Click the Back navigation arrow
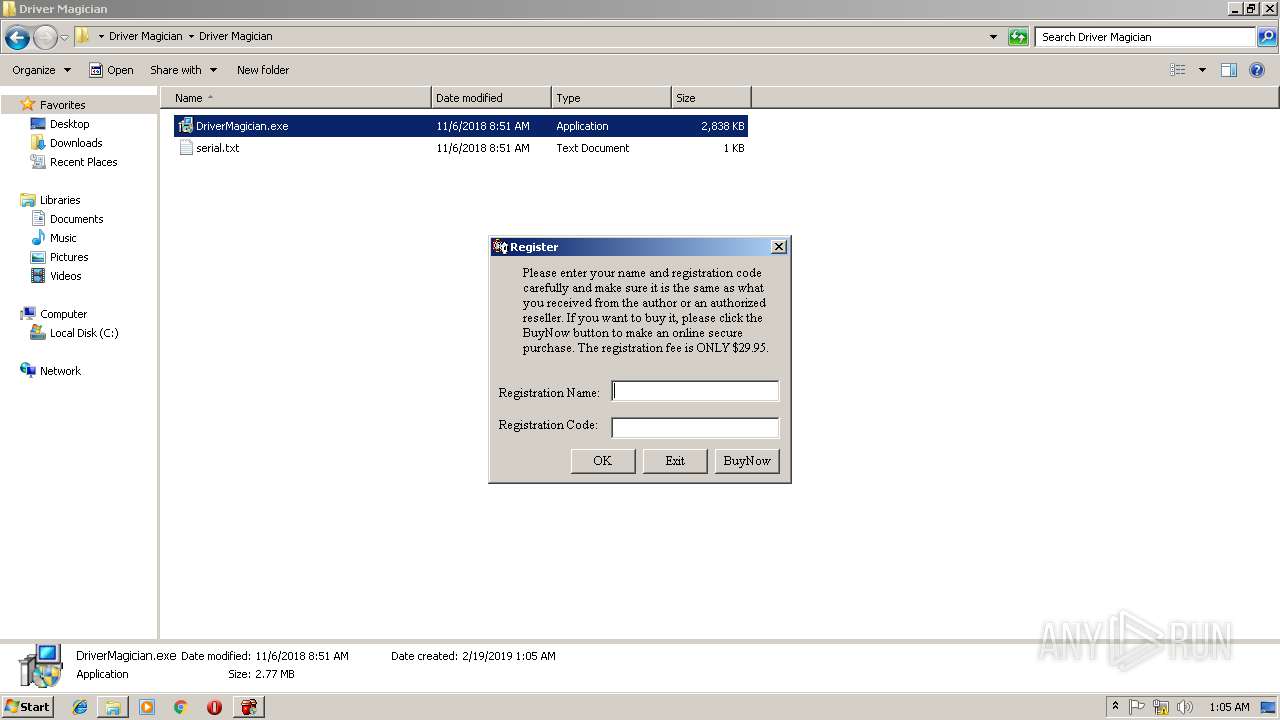 17,38
